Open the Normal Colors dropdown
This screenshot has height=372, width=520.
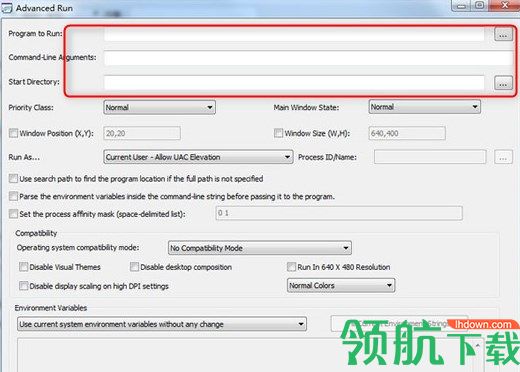pos(341,286)
